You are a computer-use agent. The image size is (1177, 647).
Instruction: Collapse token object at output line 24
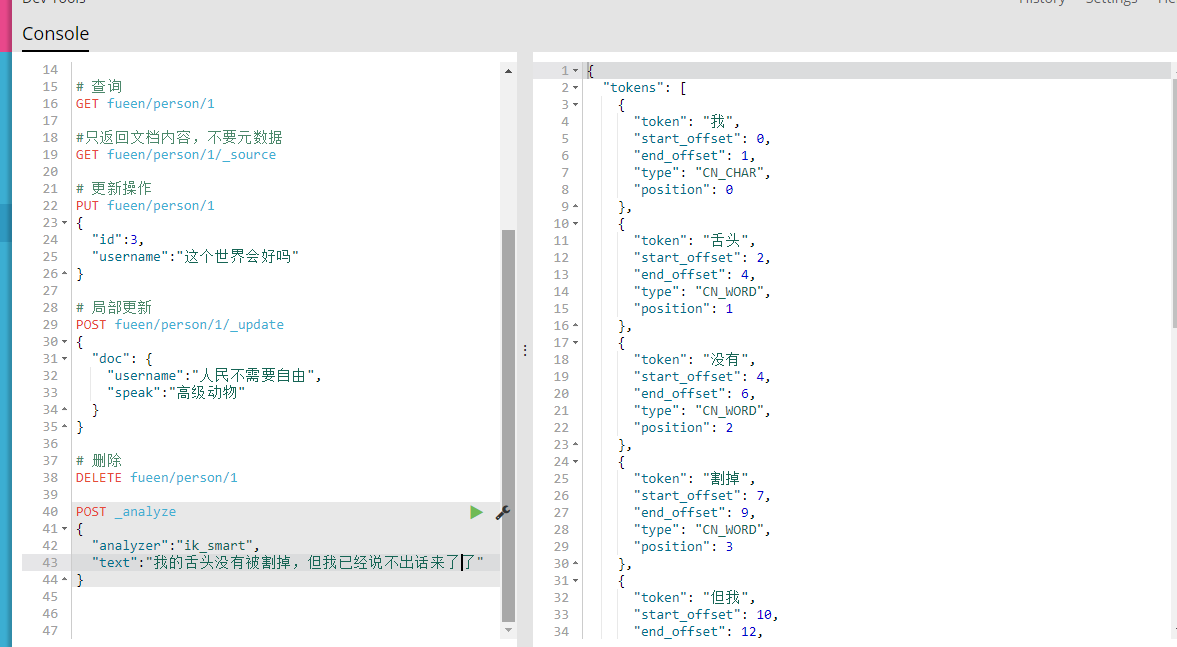pos(576,462)
